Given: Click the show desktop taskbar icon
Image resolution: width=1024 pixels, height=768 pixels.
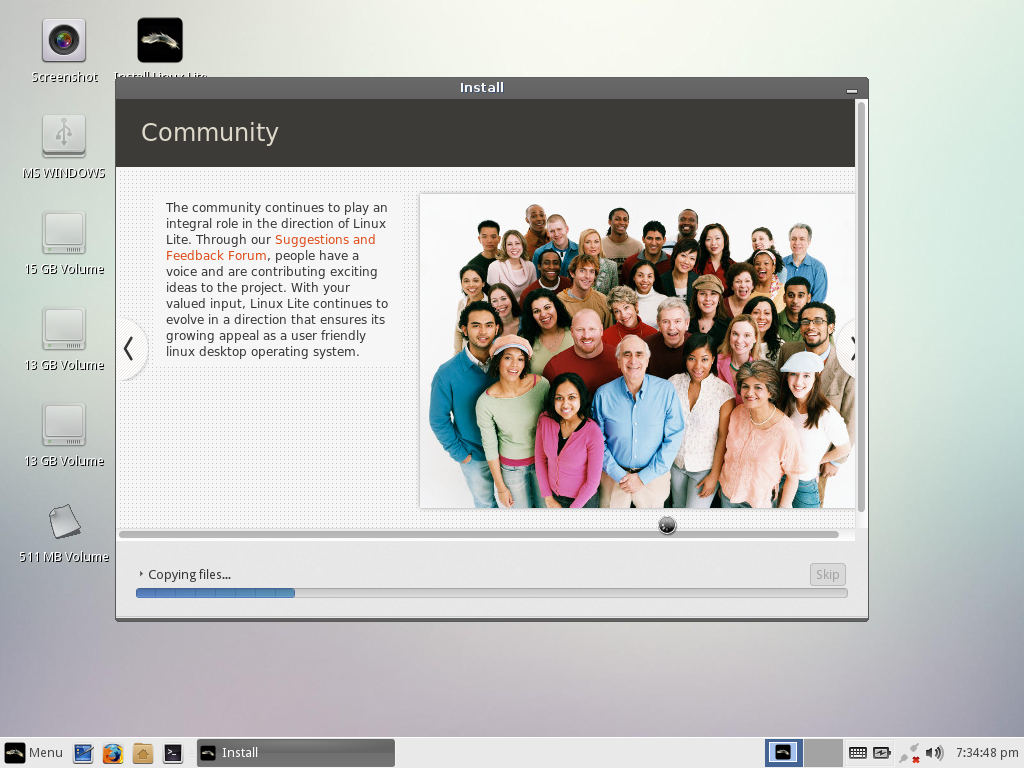Looking at the screenshot, I should (84, 753).
